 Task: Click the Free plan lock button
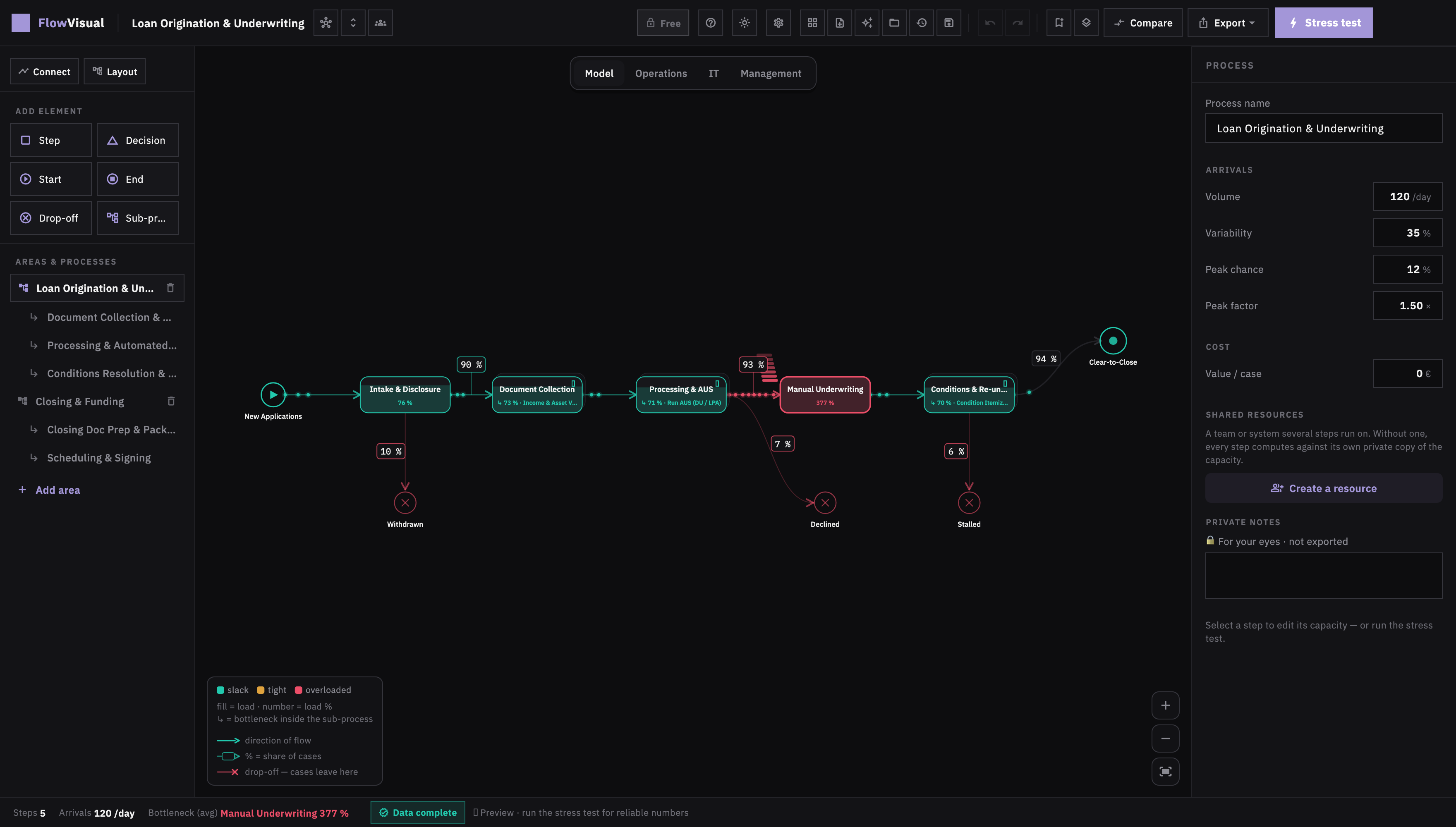point(663,23)
